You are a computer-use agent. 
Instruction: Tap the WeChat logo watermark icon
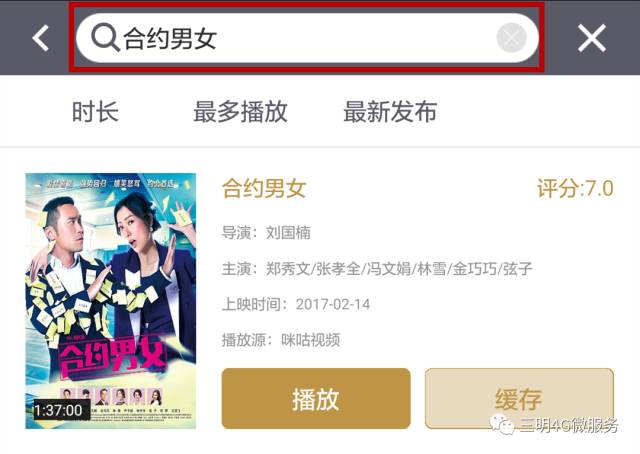tap(502, 424)
